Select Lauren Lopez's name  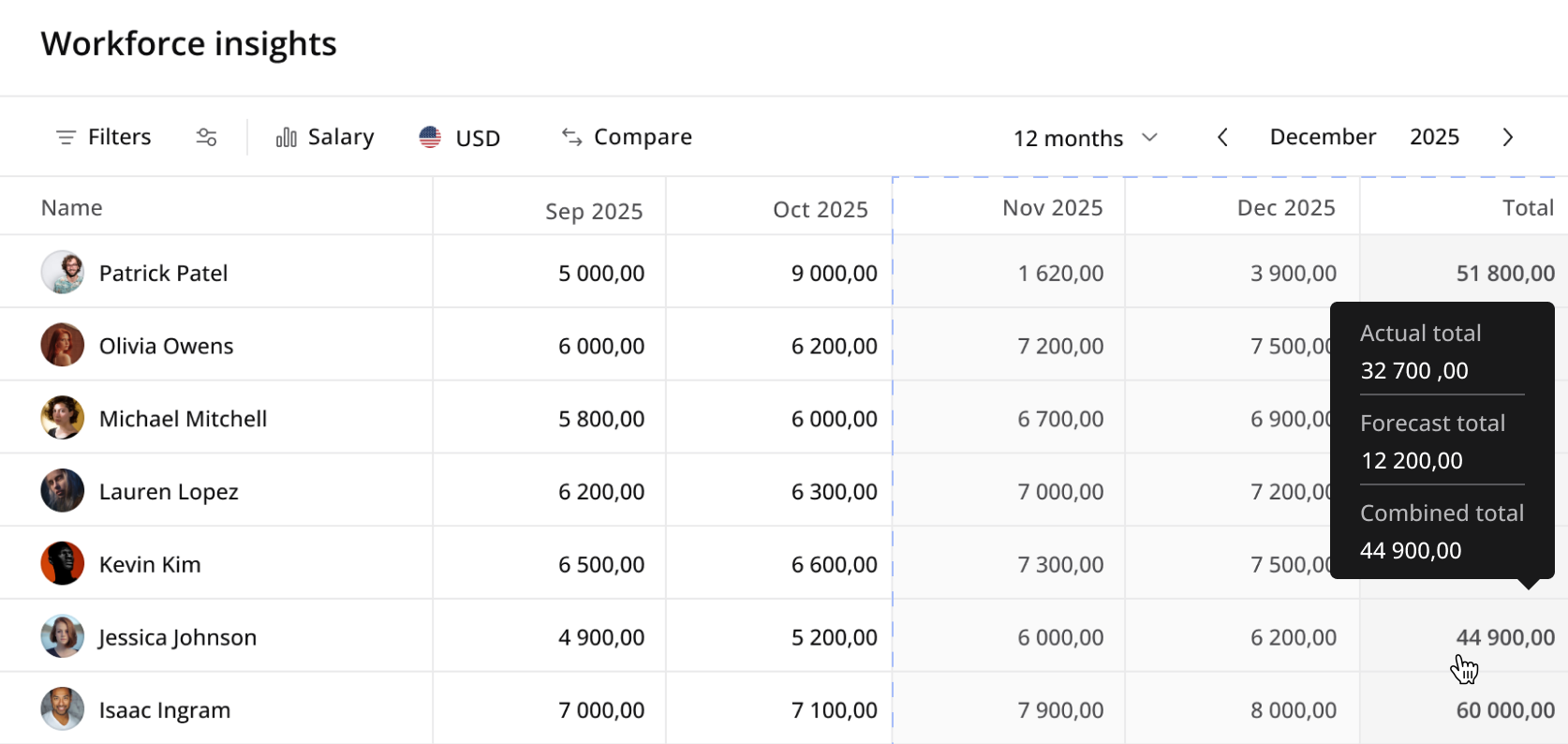pos(169,492)
